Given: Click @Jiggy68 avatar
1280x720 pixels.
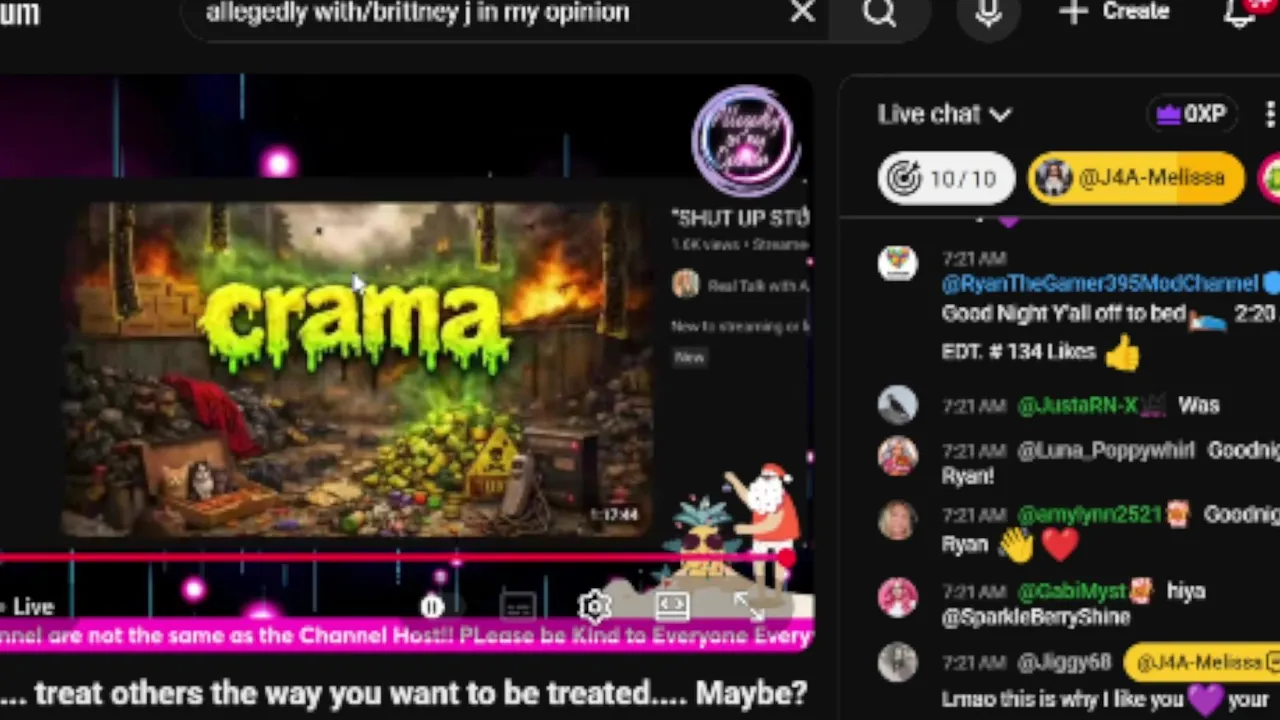Looking at the screenshot, I should tap(898, 663).
